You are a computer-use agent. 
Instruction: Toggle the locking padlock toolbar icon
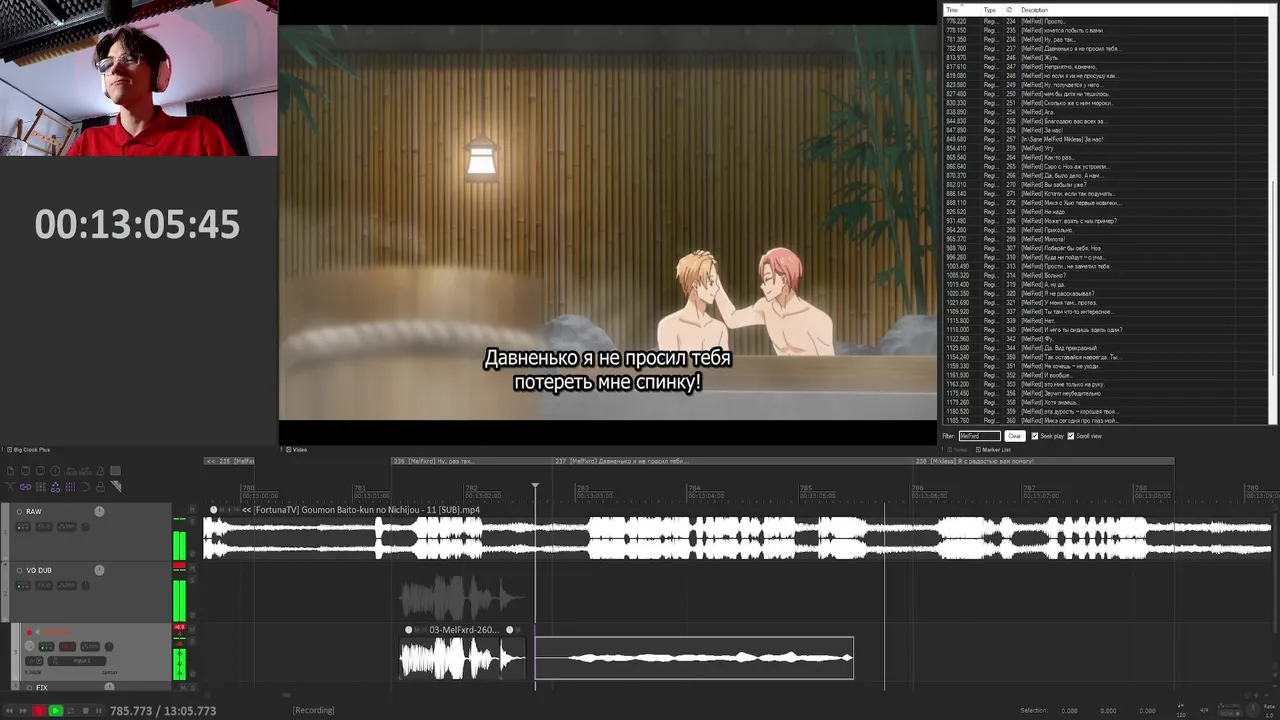100,487
